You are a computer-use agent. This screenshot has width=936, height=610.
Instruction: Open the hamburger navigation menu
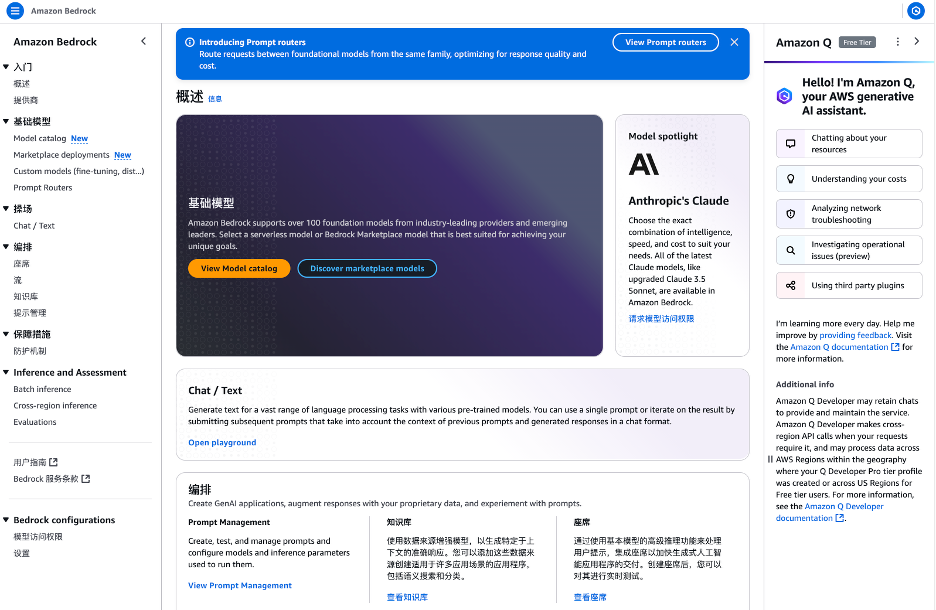15,11
